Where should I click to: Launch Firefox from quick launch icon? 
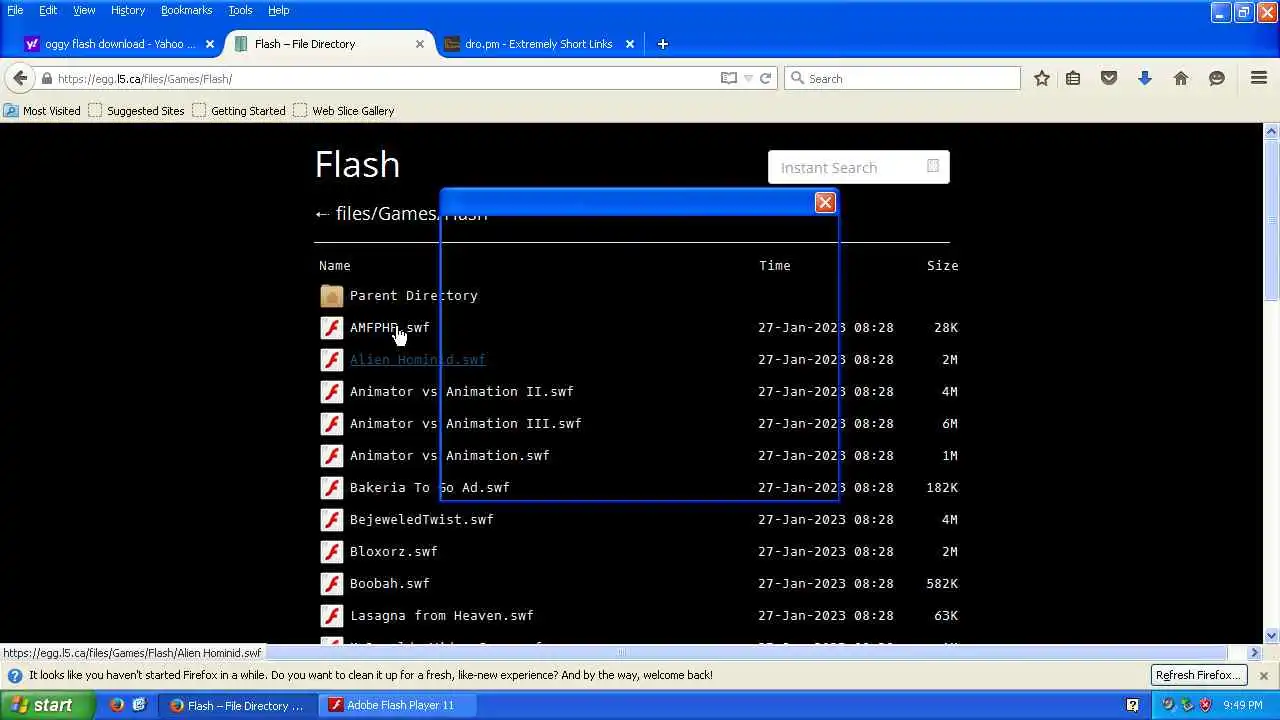[117, 705]
